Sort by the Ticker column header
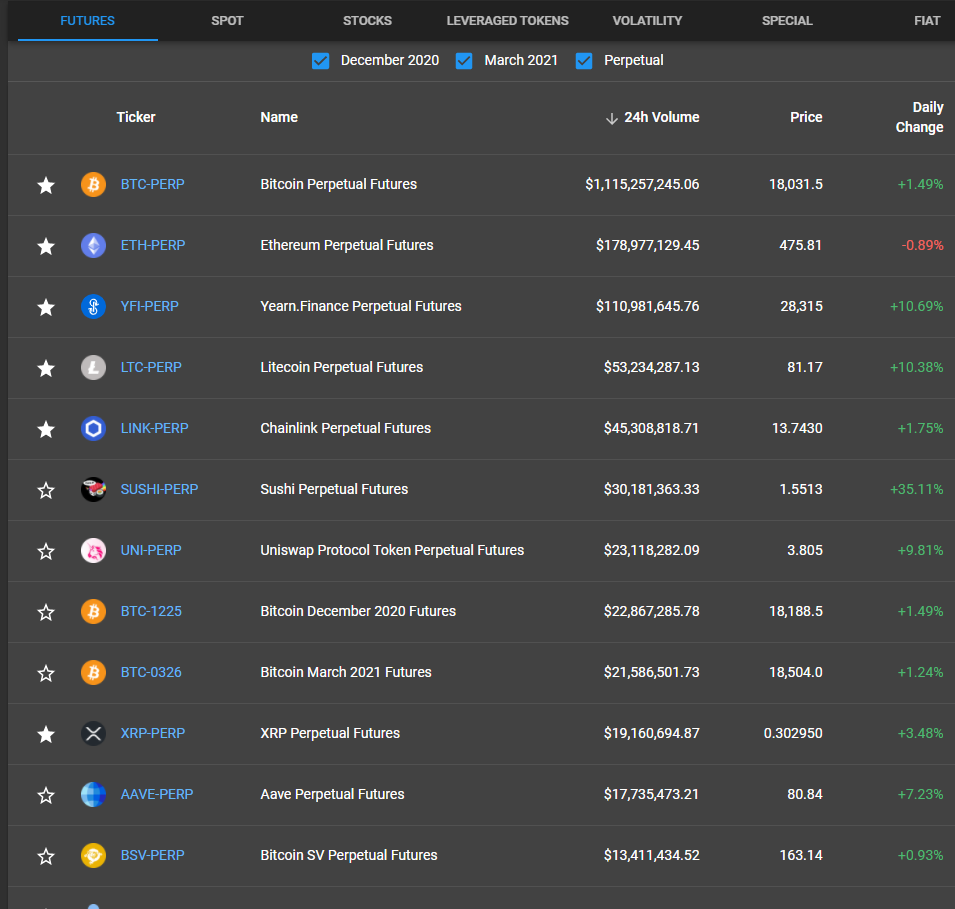955x909 pixels. pyautogui.click(x=136, y=117)
